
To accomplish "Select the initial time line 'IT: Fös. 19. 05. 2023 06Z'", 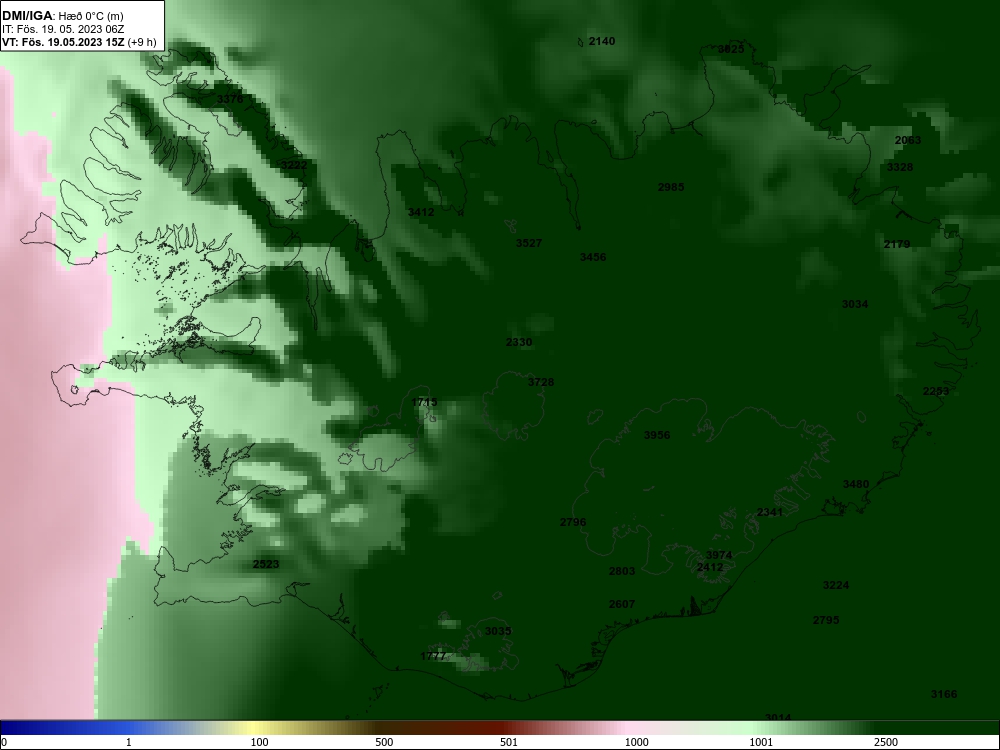I will [62, 29].
